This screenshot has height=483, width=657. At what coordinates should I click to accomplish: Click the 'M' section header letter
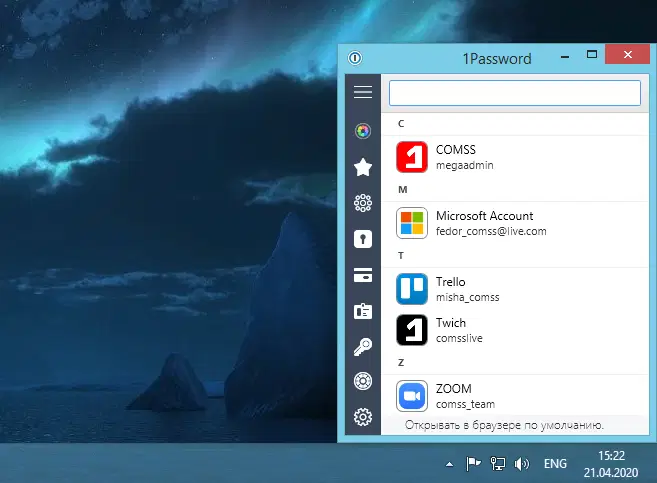(403, 190)
